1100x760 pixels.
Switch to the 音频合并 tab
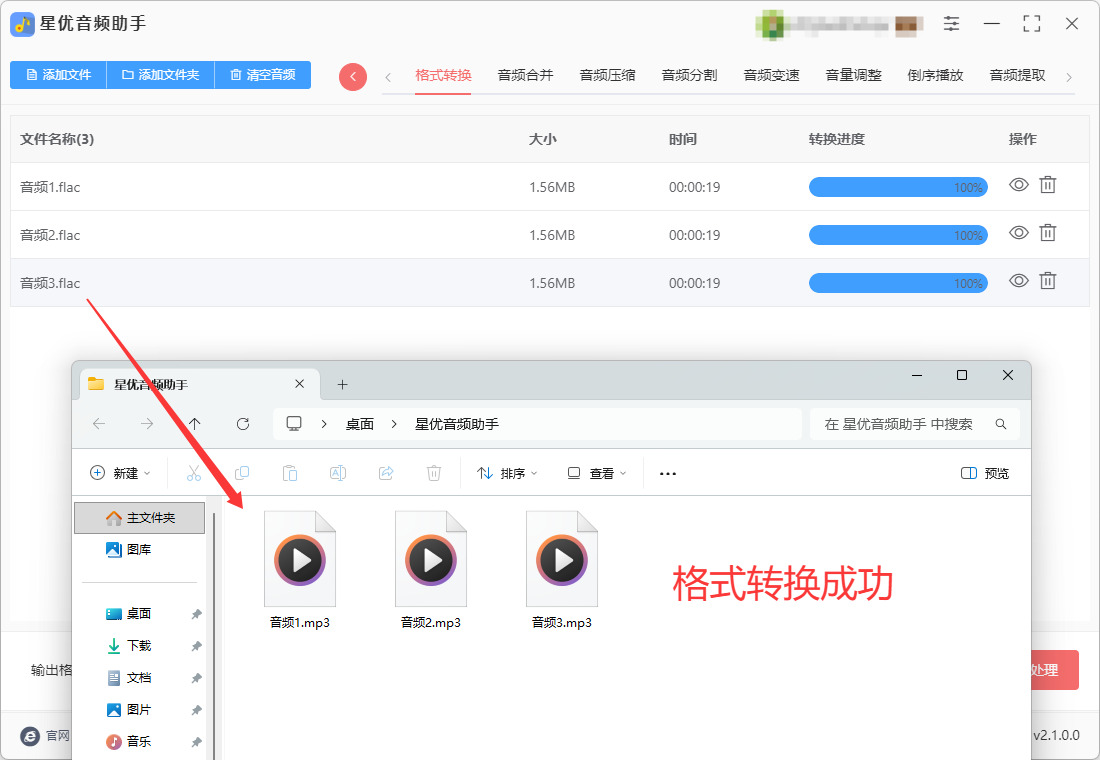coord(525,76)
